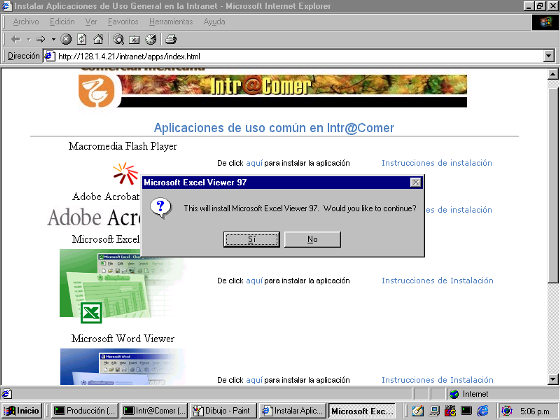Screen dimensions: 560x420
Task: Click the black console quick launch icon
Action: click(x=466, y=411)
